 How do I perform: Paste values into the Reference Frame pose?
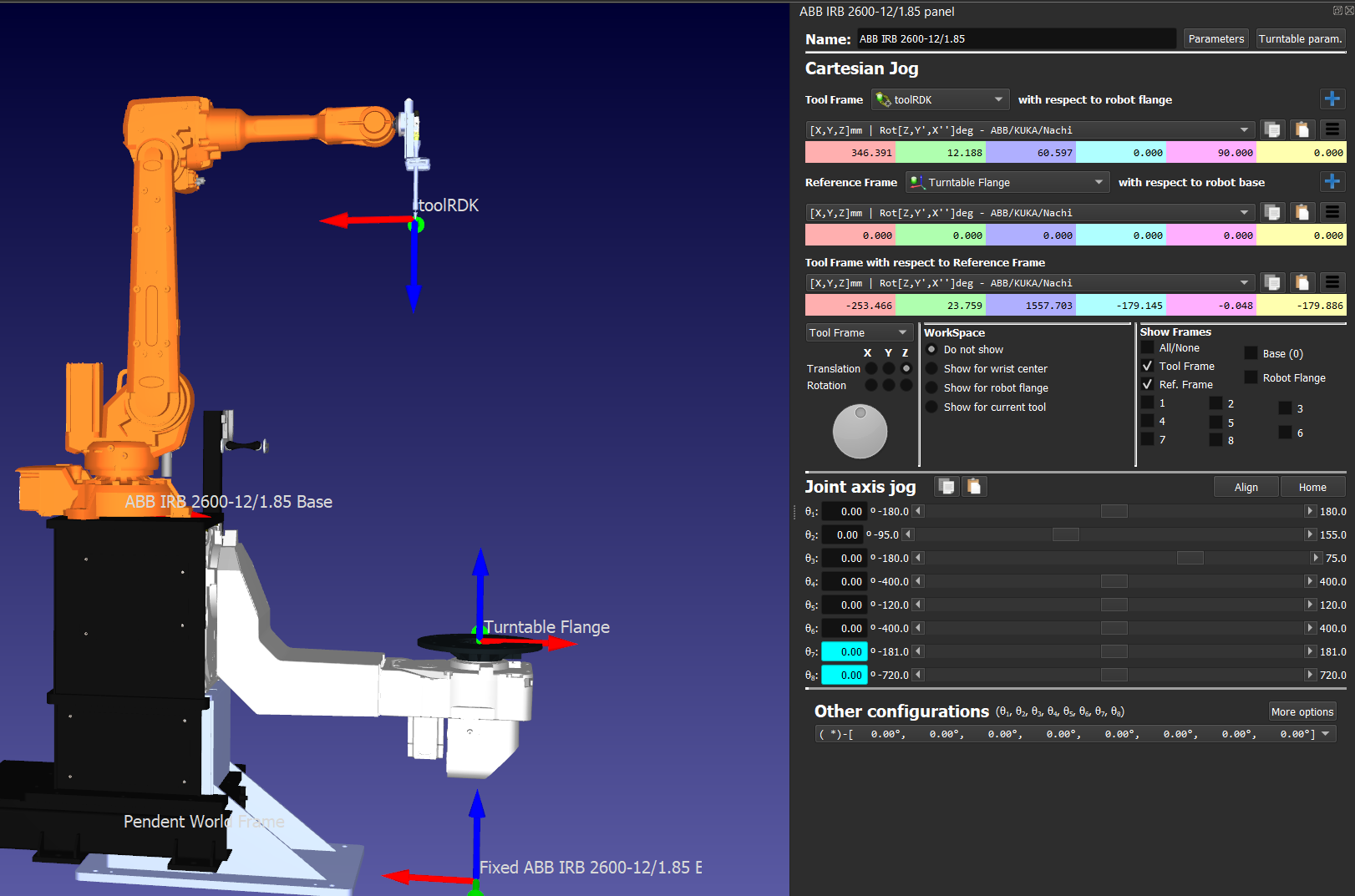click(1302, 213)
